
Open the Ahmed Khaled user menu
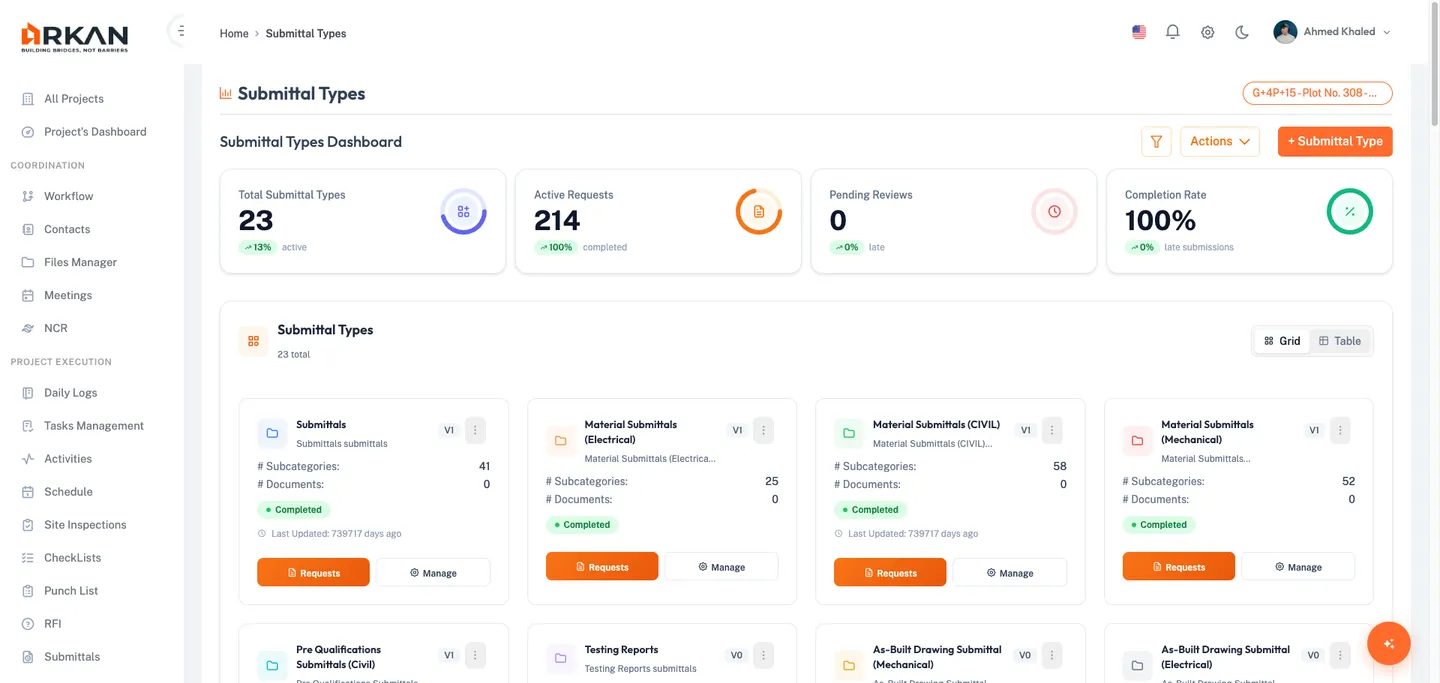[1331, 32]
